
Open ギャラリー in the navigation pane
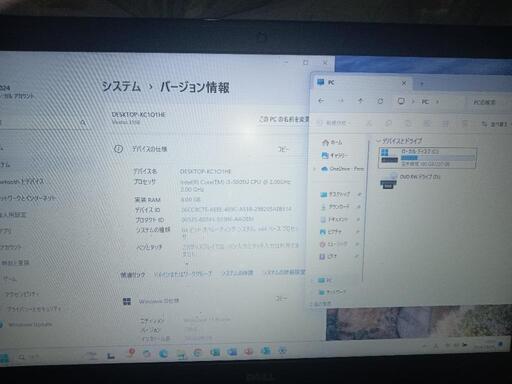click(334, 155)
